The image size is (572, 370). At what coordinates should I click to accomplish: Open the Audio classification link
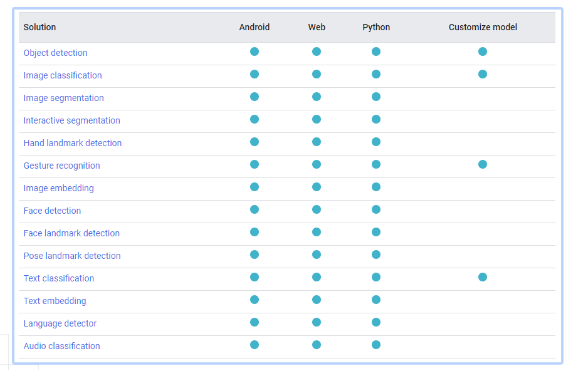(62, 346)
